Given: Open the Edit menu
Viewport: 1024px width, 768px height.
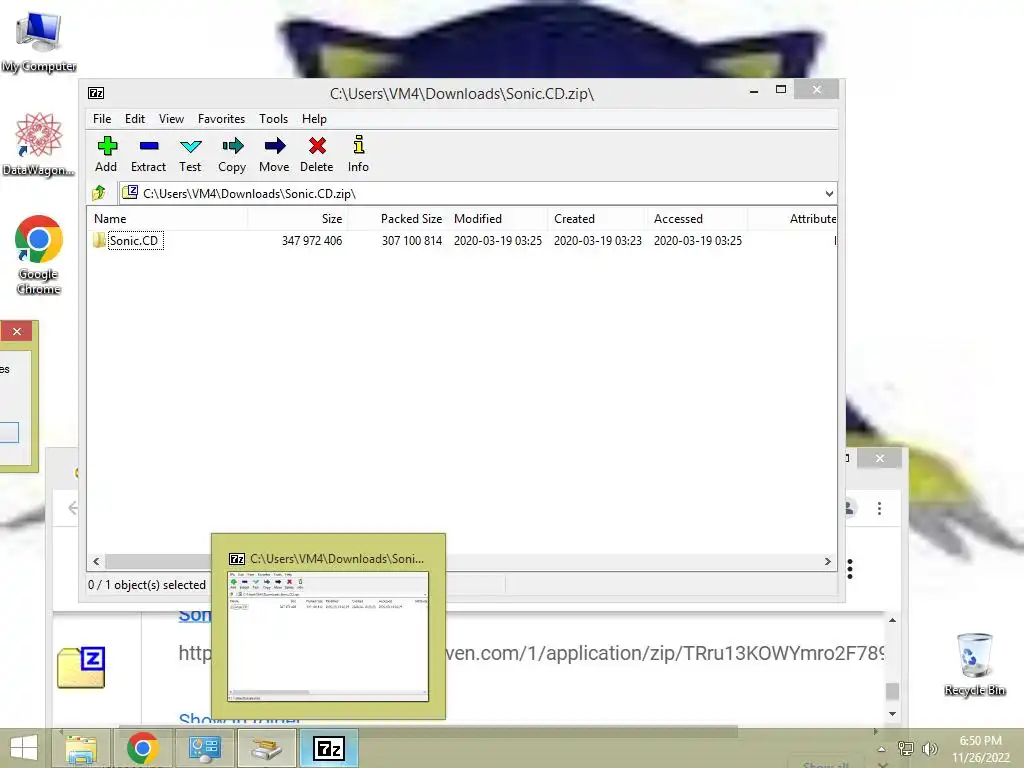Looking at the screenshot, I should tap(135, 119).
